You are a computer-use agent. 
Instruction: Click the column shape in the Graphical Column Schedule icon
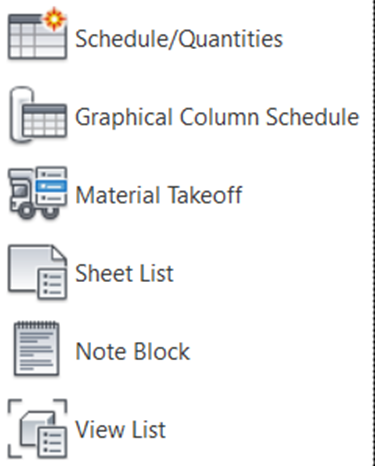(x=19, y=114)
